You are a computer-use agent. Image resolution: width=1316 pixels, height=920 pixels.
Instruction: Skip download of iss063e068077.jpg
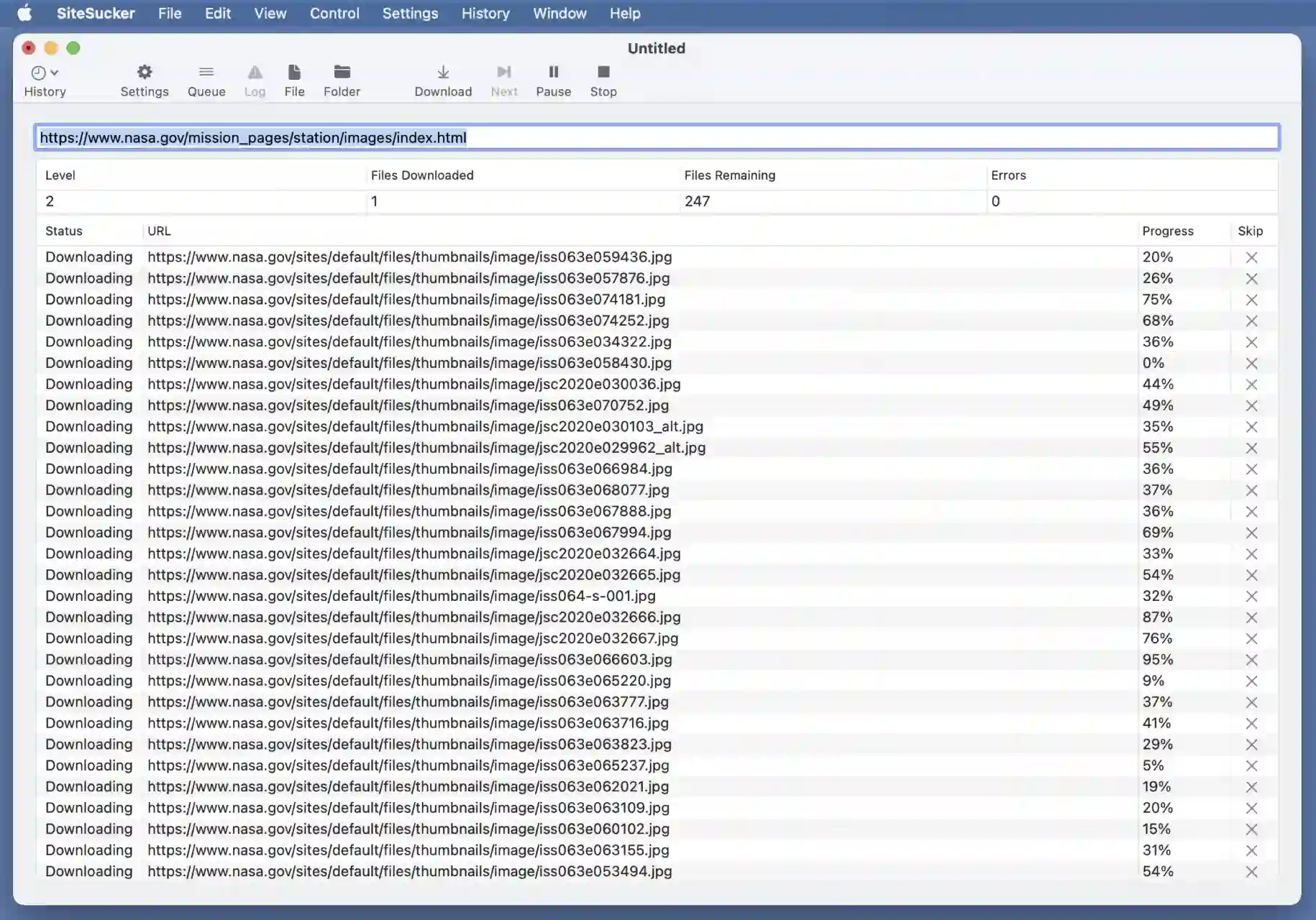coord(1251,490)
